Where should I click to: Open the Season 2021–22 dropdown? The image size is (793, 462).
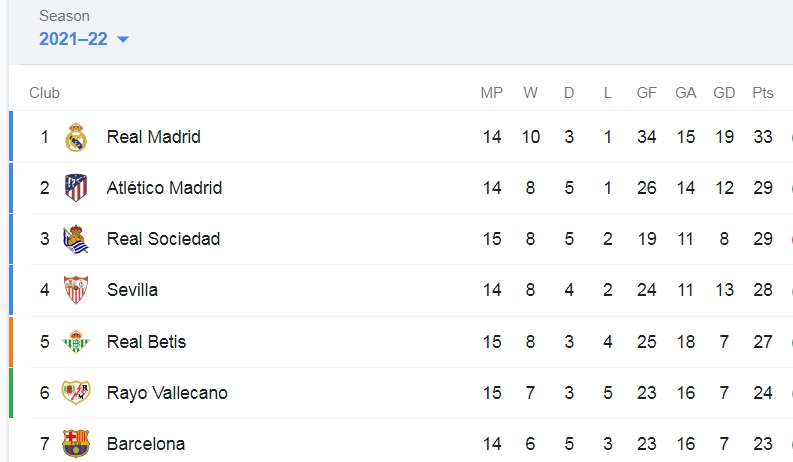(x=84, y=39)
